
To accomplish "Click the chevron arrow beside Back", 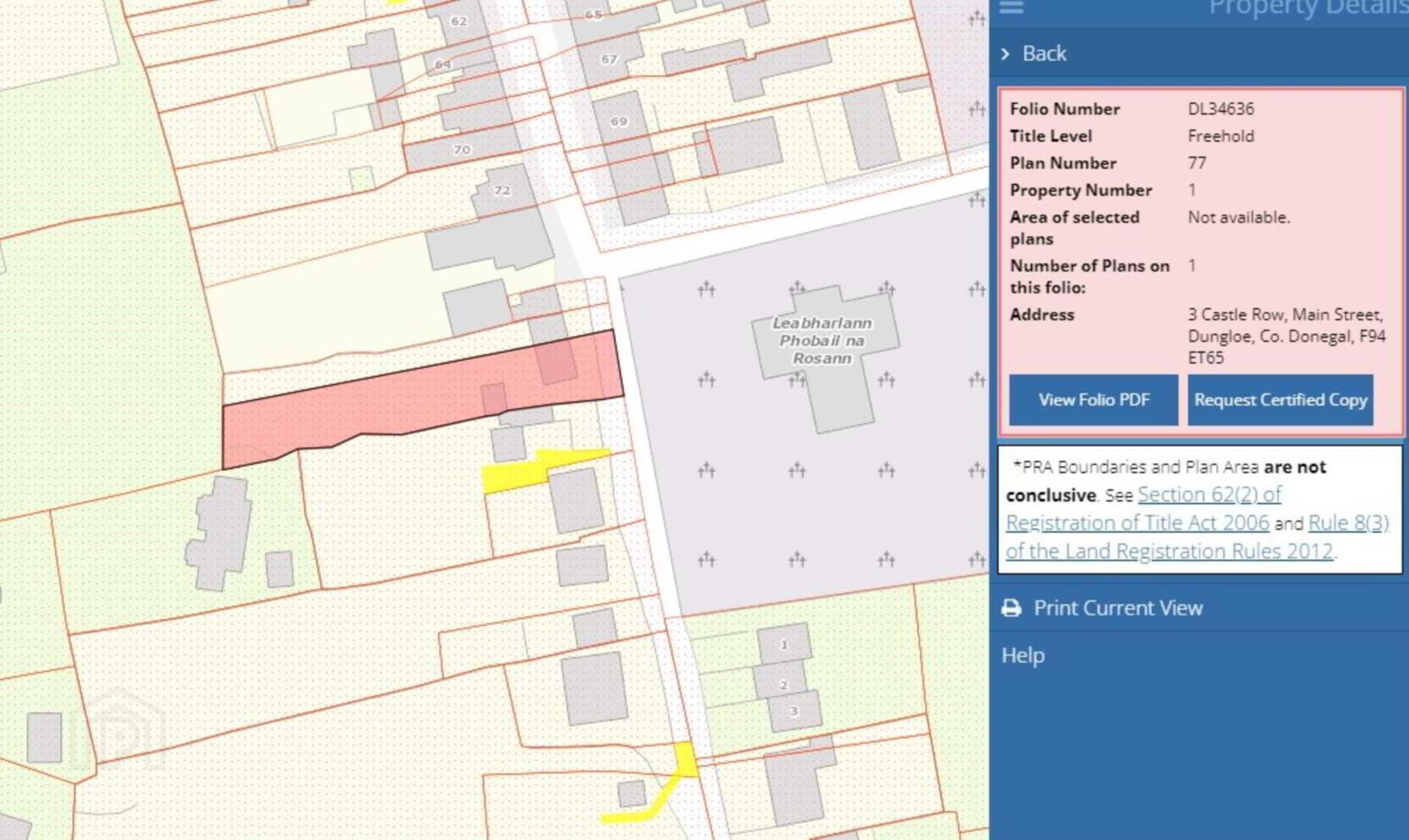I will 1005,54.
